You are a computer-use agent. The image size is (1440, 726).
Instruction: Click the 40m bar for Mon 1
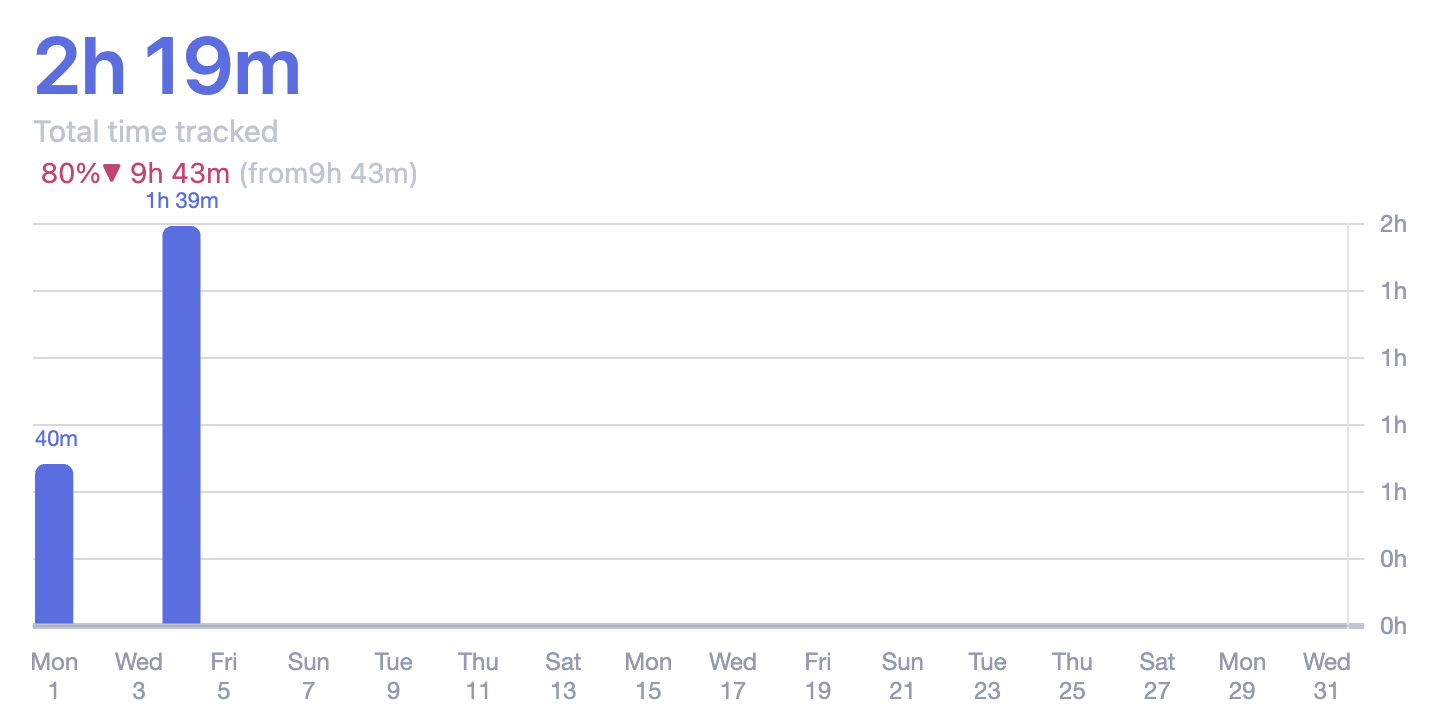coord(54,545)
